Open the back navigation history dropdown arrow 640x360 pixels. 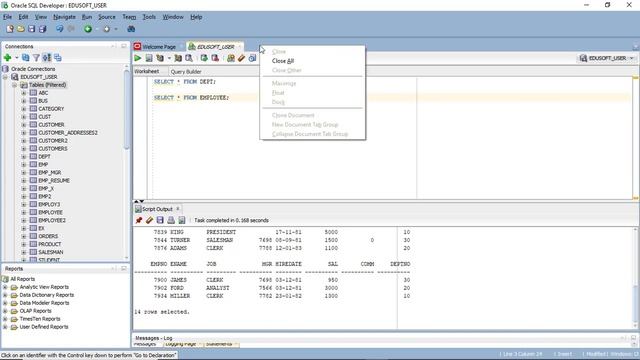pyautogui.click(x=97, y=29)
